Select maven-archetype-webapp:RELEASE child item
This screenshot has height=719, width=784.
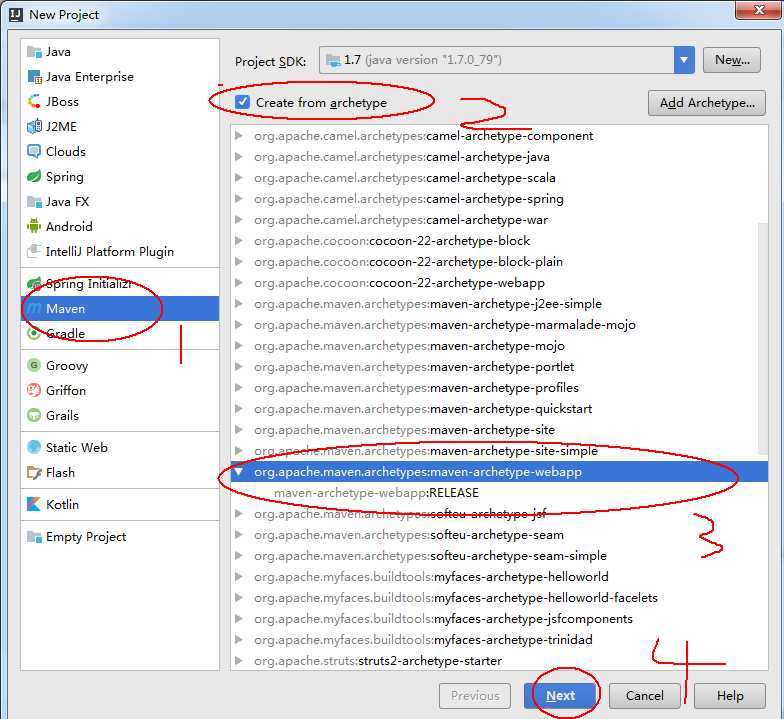499,492
